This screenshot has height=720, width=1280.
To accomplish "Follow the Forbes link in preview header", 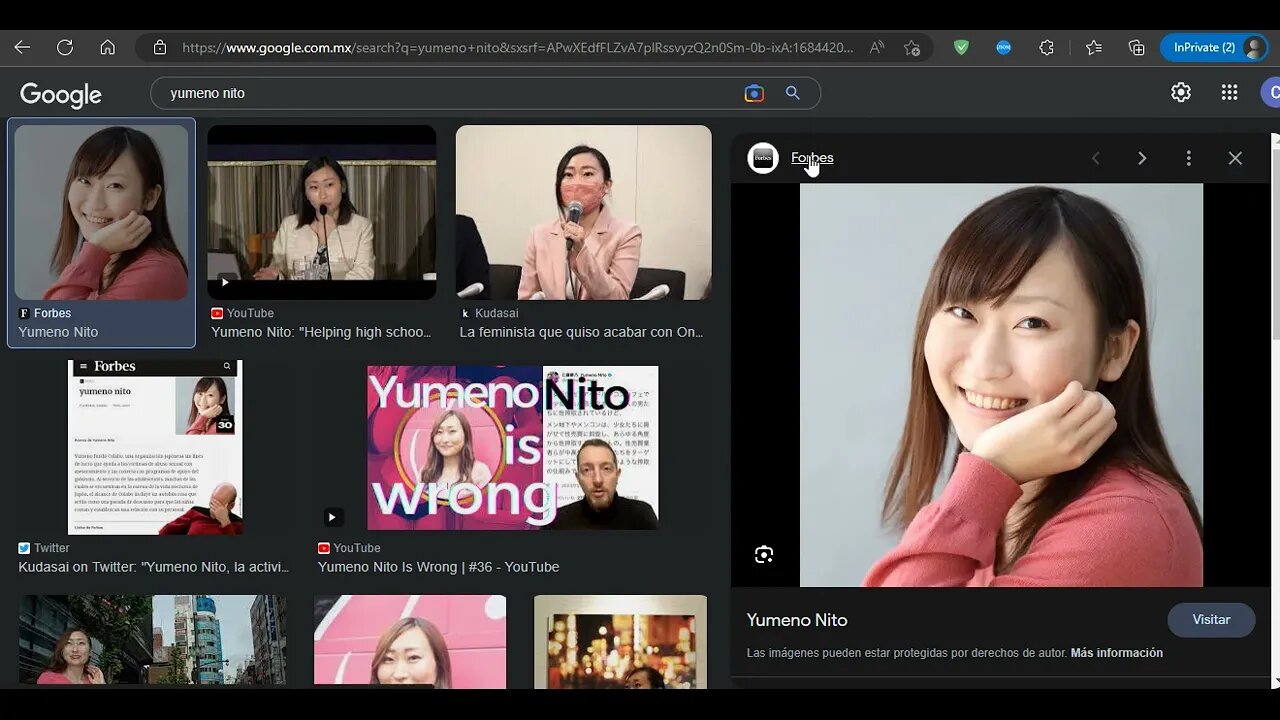I will (812, 158).
